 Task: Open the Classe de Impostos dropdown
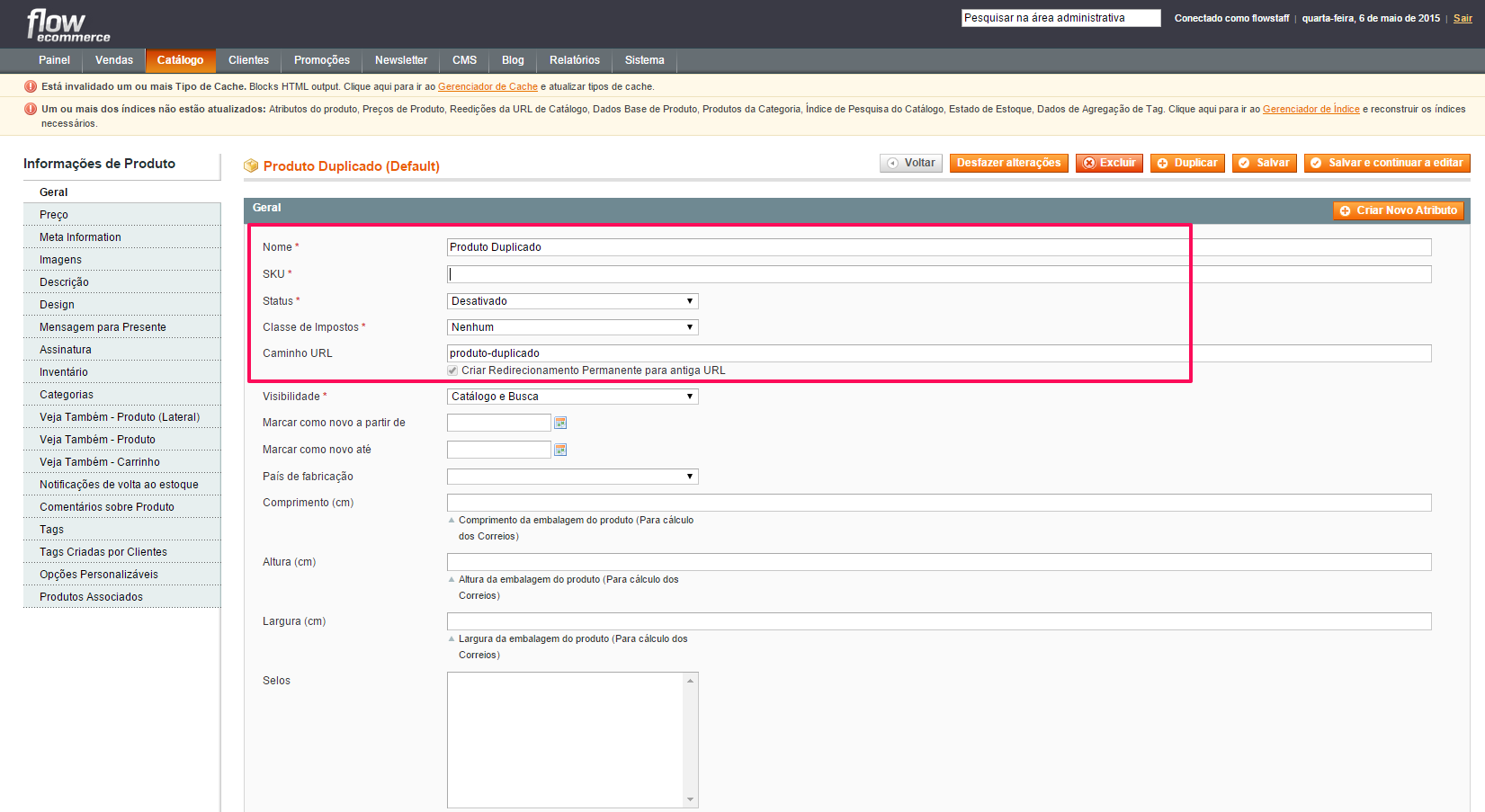(573, 327)
